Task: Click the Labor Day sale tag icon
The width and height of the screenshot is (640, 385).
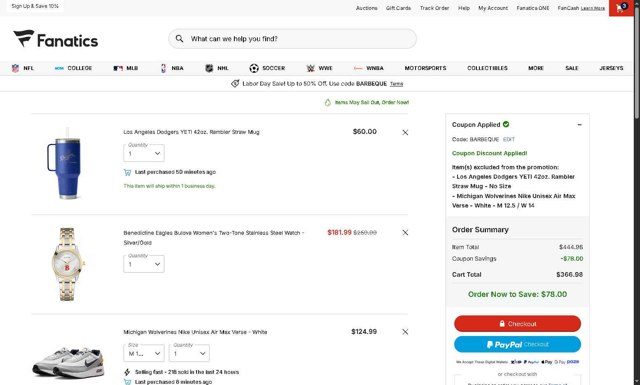Action: click(235, 84)
